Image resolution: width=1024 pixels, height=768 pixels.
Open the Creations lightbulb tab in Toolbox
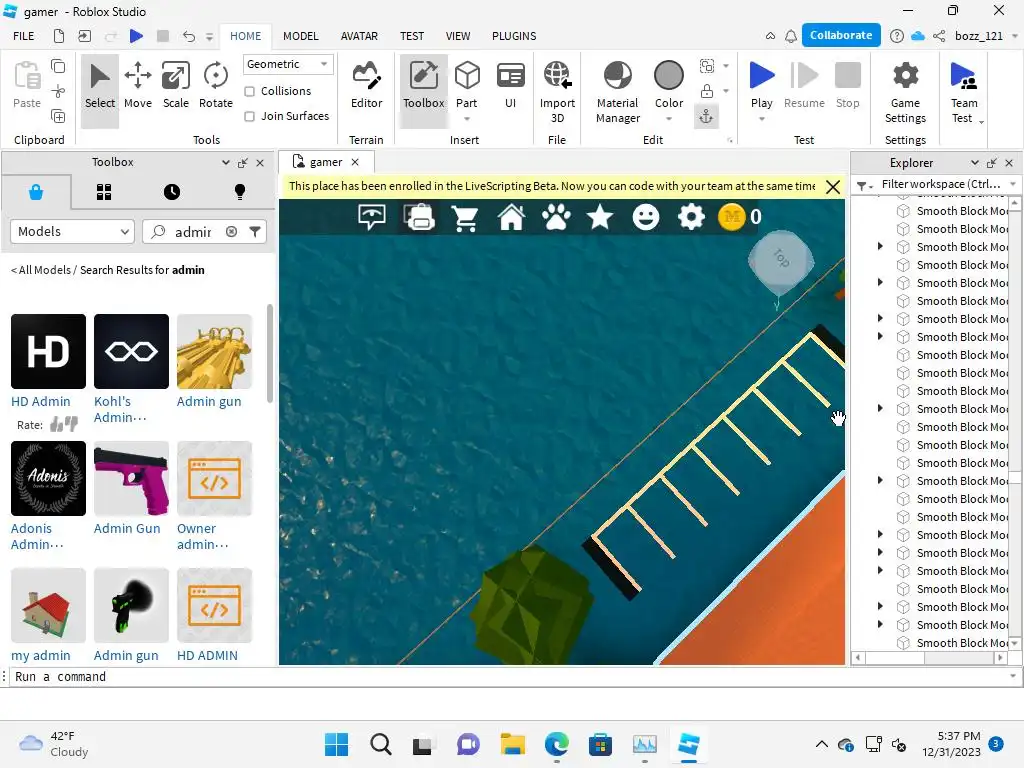coord(240,192)
